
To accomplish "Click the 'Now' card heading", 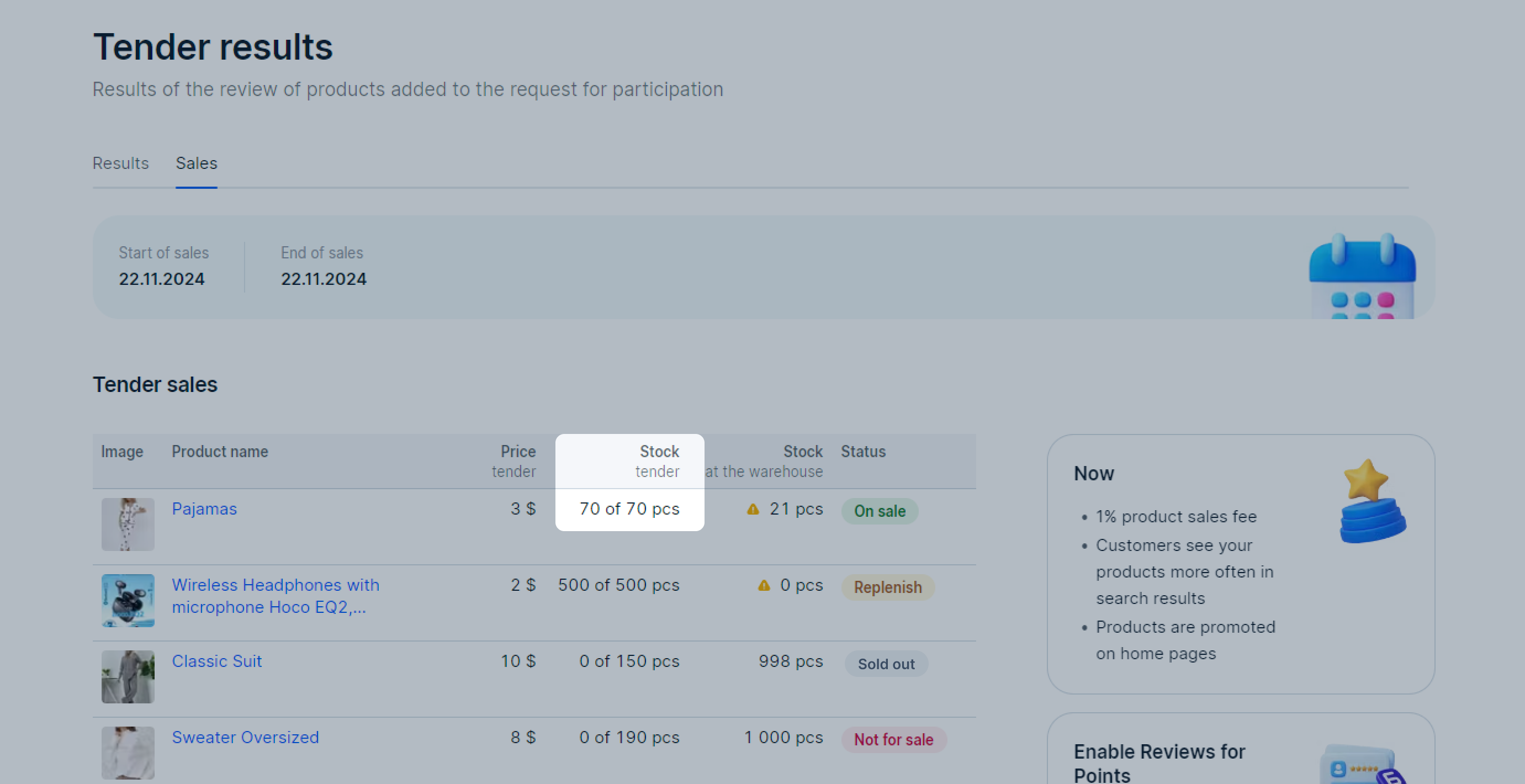I will pos(1094,473).
